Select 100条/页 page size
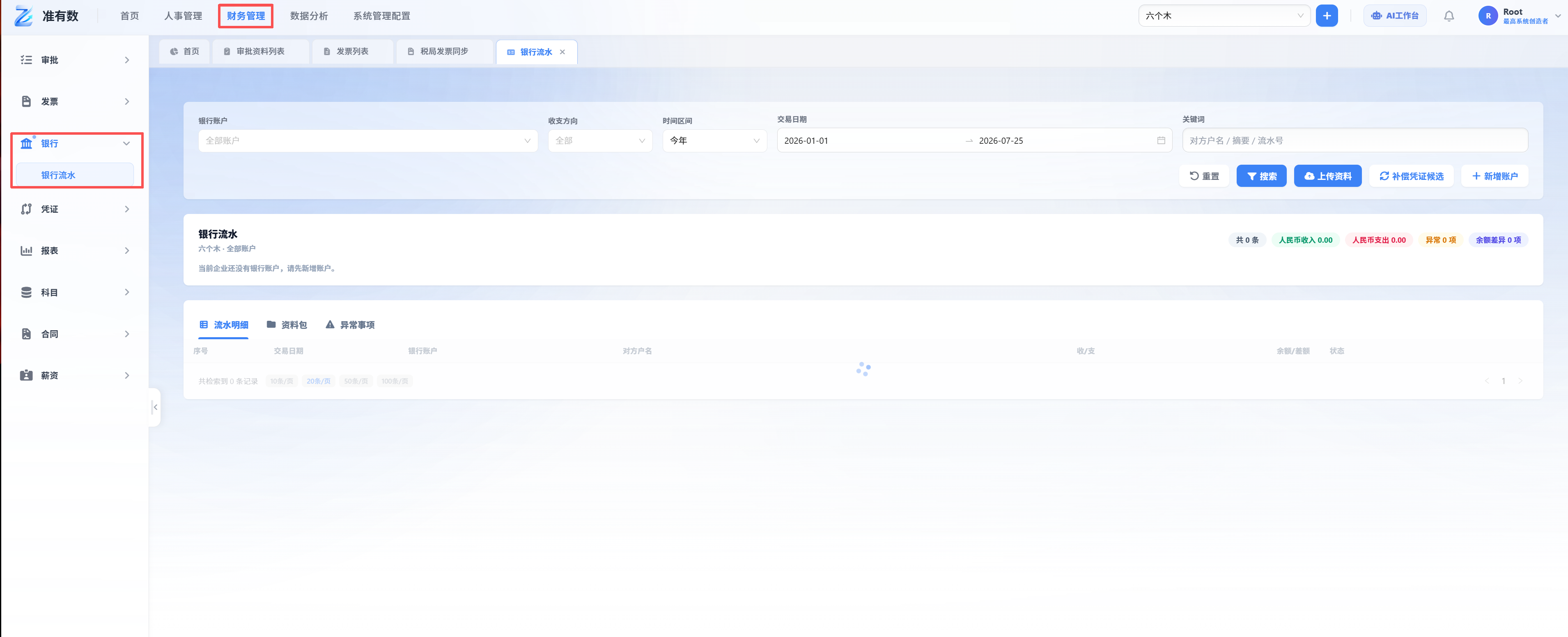1568x637 pixels. 395,381
